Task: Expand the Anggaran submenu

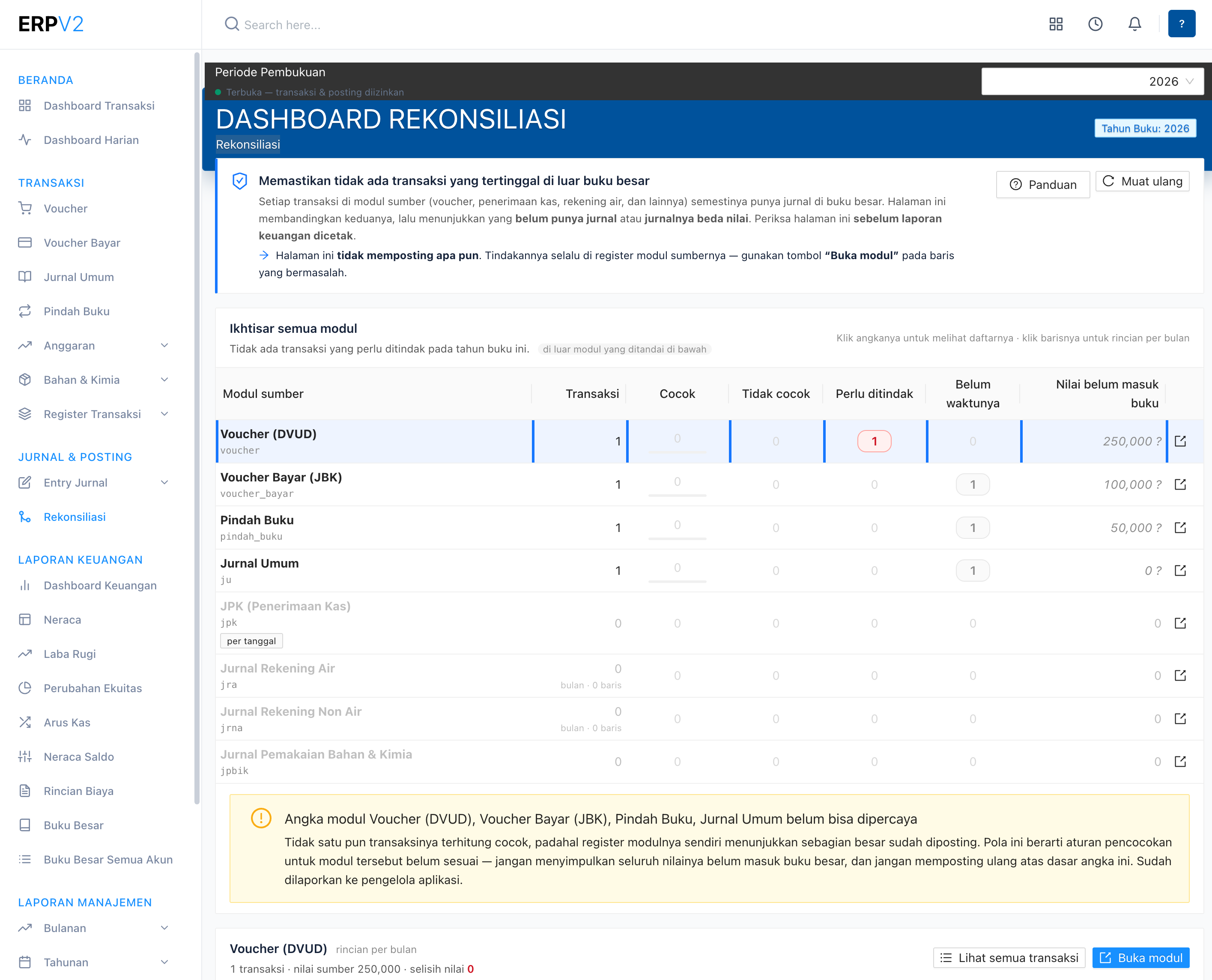Action: tap(164, 346)
